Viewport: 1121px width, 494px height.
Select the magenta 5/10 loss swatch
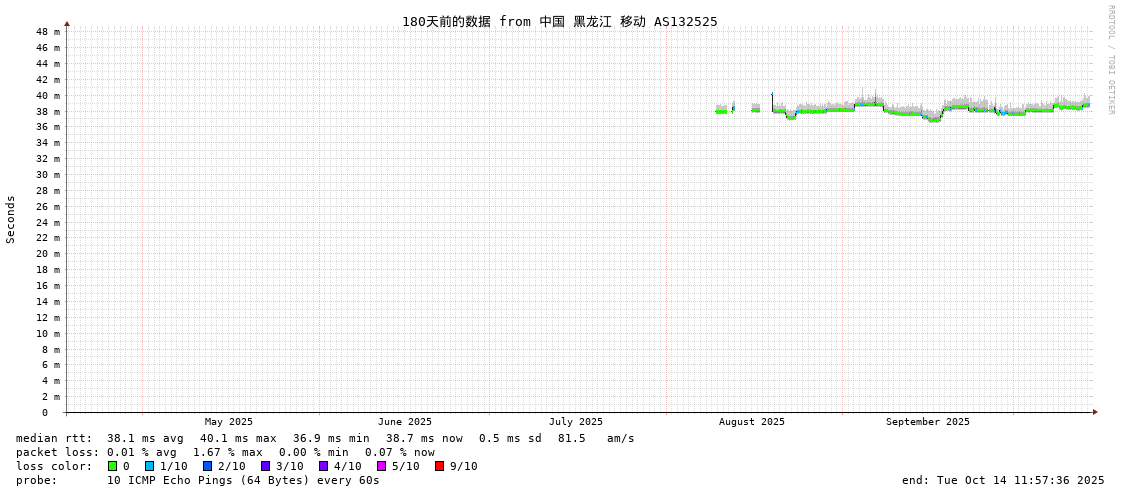381,466
